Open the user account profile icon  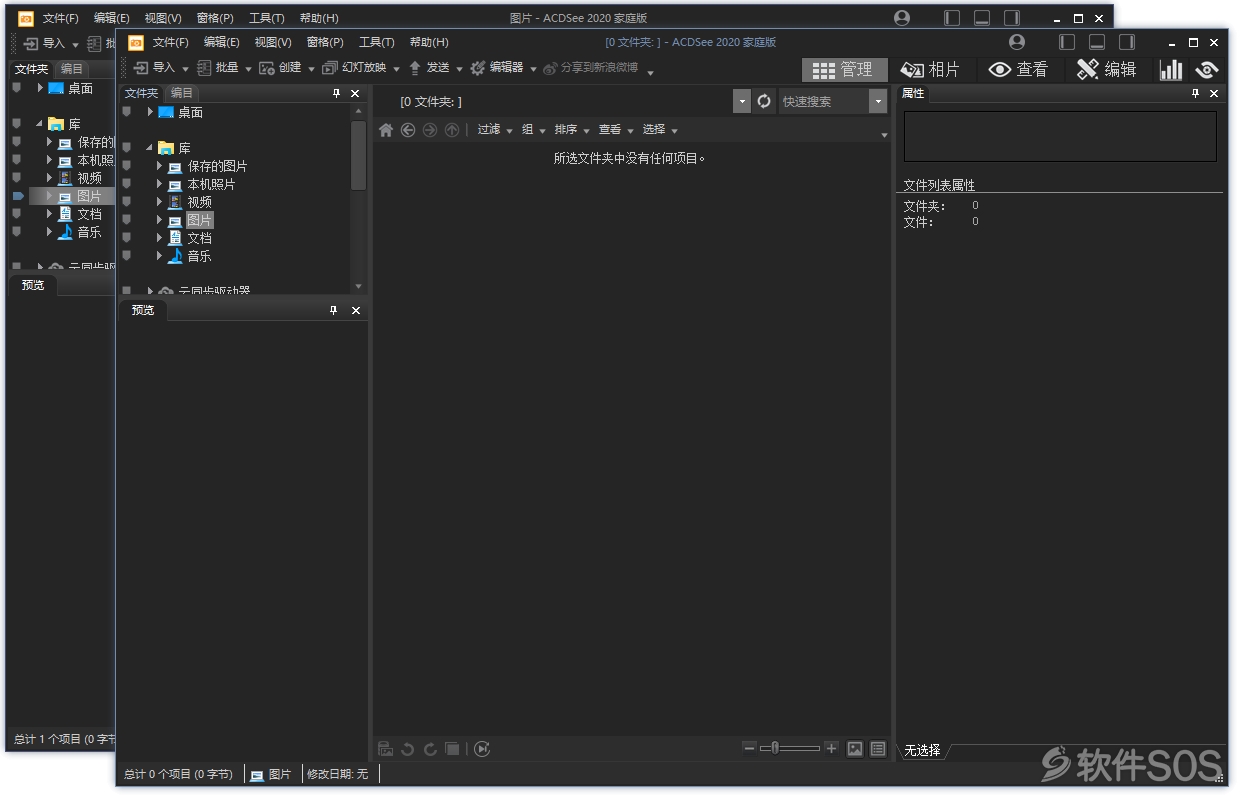(1017, 42)
